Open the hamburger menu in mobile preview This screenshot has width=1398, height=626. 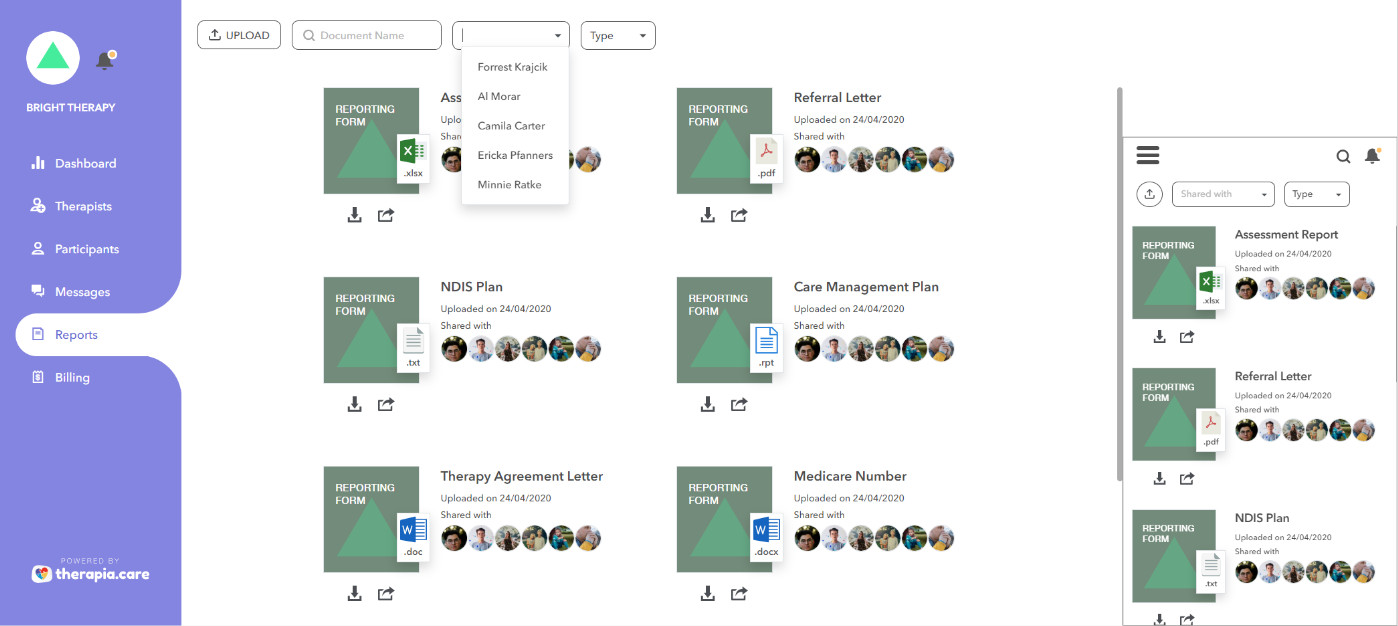point(1148,155)
